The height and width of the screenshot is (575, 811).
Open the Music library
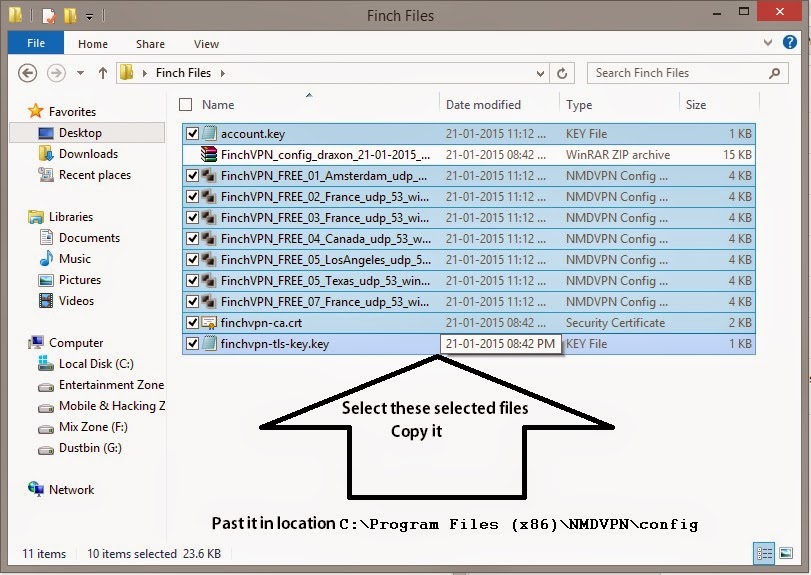[74, 259]
